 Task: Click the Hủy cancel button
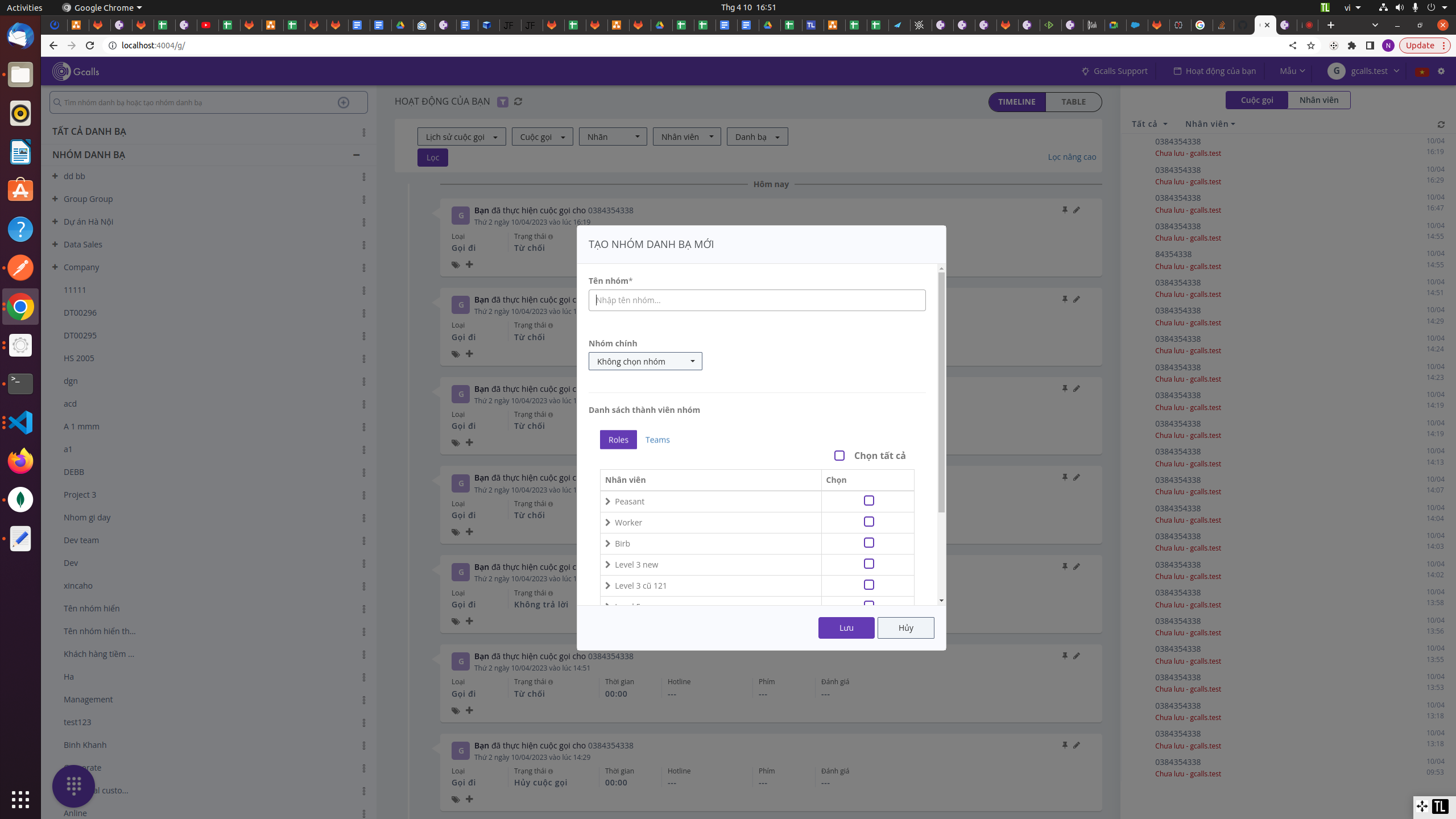(905, 628)
